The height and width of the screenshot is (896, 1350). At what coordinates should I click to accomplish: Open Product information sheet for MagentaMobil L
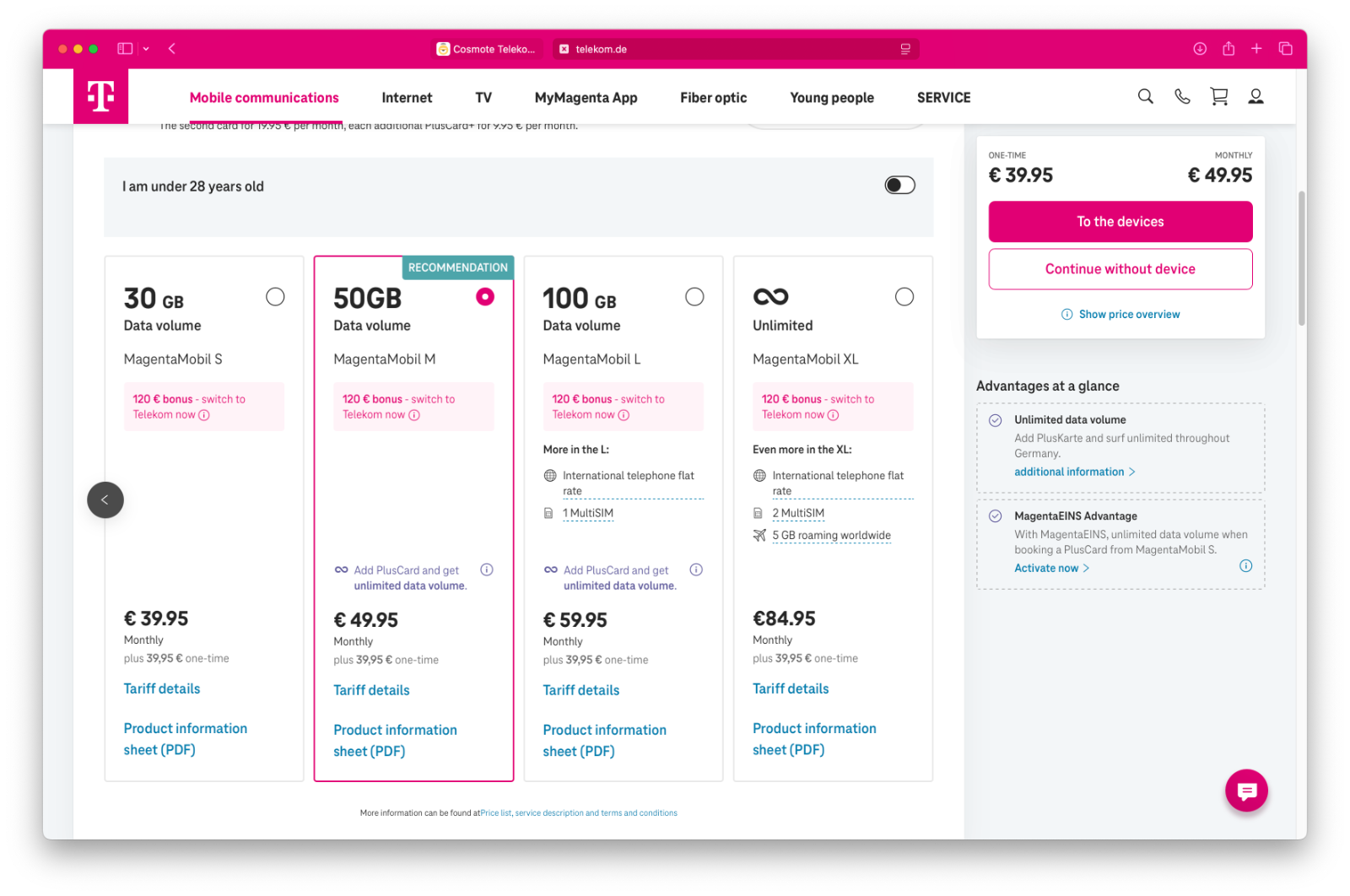604,741
